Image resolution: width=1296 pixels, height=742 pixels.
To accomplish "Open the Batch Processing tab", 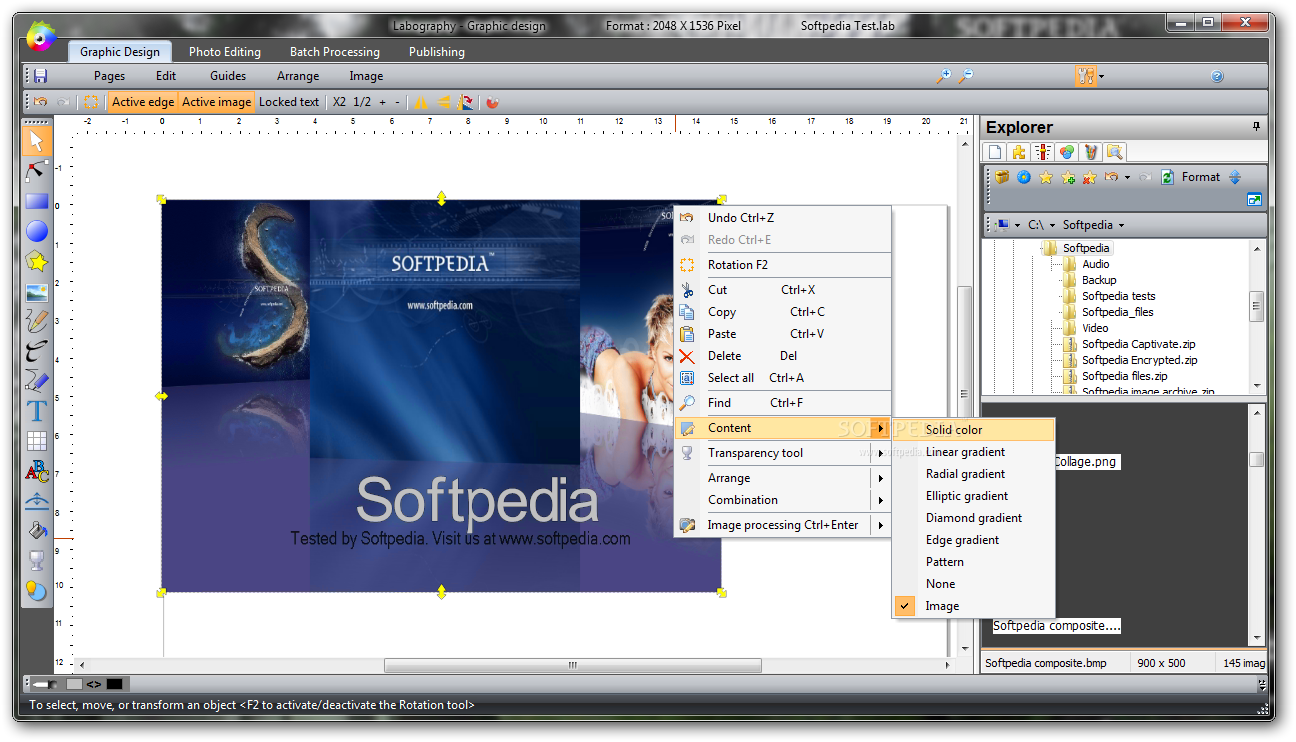I will tap(335, 52).
